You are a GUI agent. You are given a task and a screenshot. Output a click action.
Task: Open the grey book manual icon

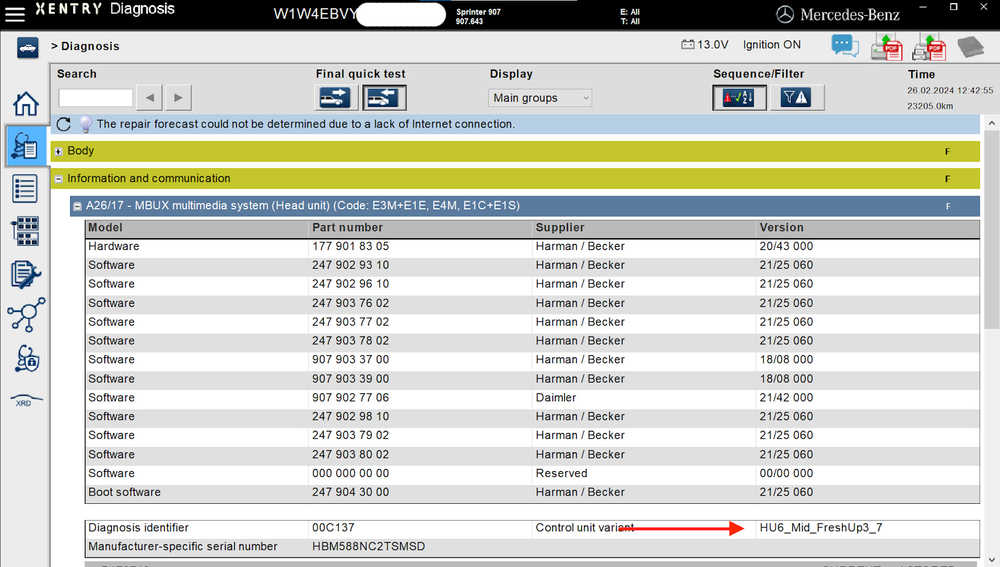tap(971, 47)
